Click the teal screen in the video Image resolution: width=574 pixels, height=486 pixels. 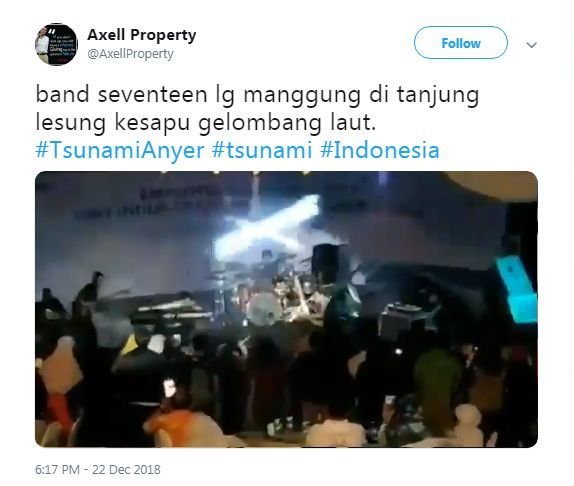(x=518, y=289)
